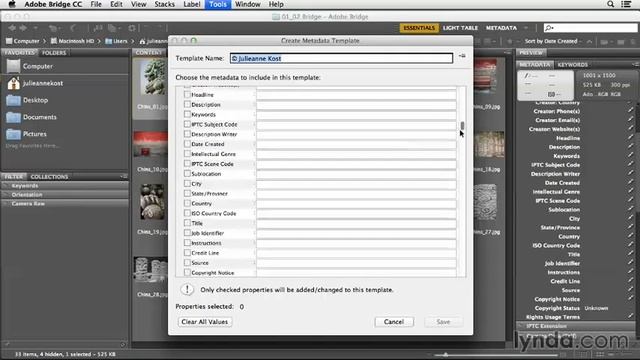Image resolution: width=640 pixels, height=360 pixels.
Task: Click the Clear All Values button
Action: (x=205, y=322)
